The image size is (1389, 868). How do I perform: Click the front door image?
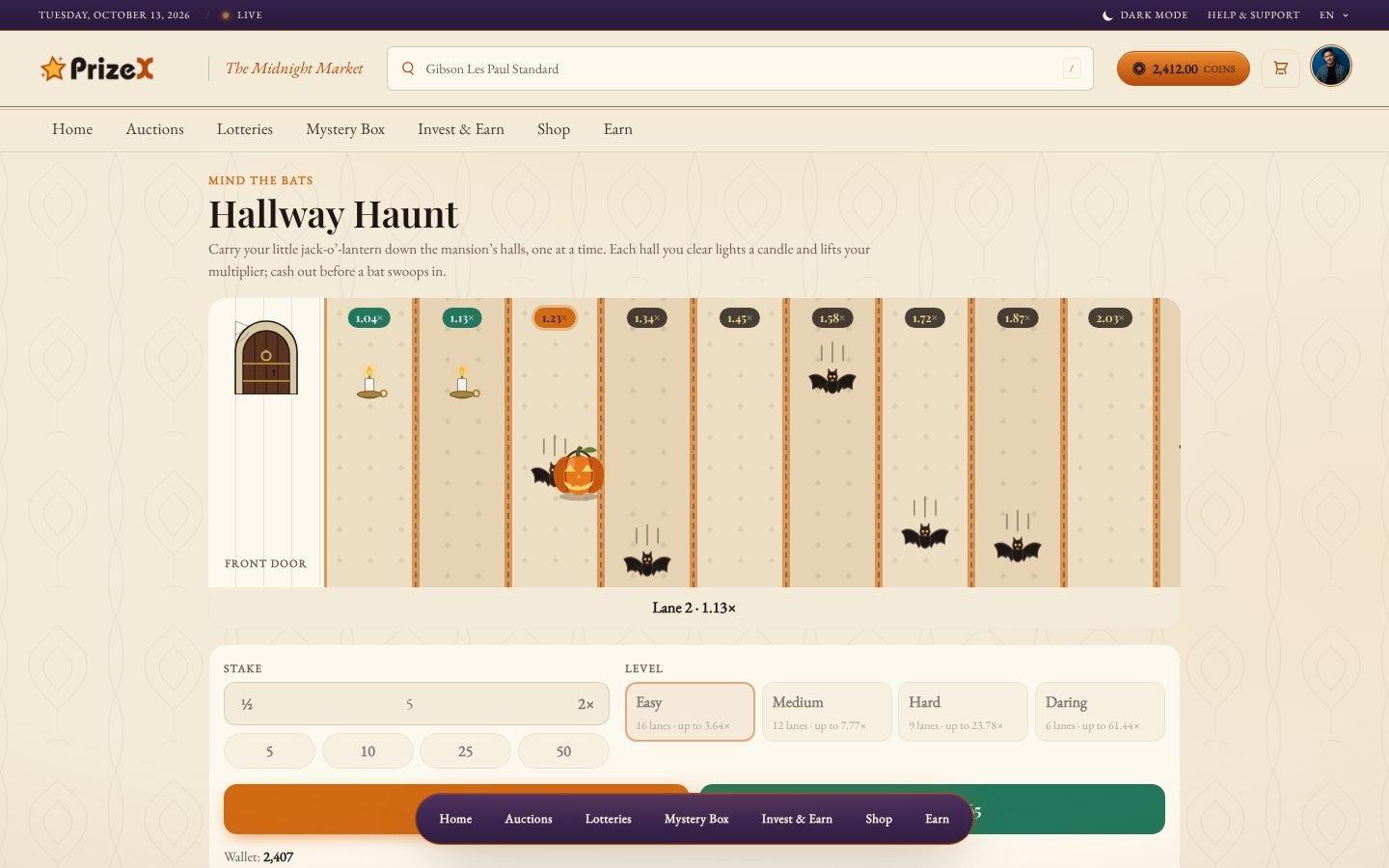click(x=266, y=358)
